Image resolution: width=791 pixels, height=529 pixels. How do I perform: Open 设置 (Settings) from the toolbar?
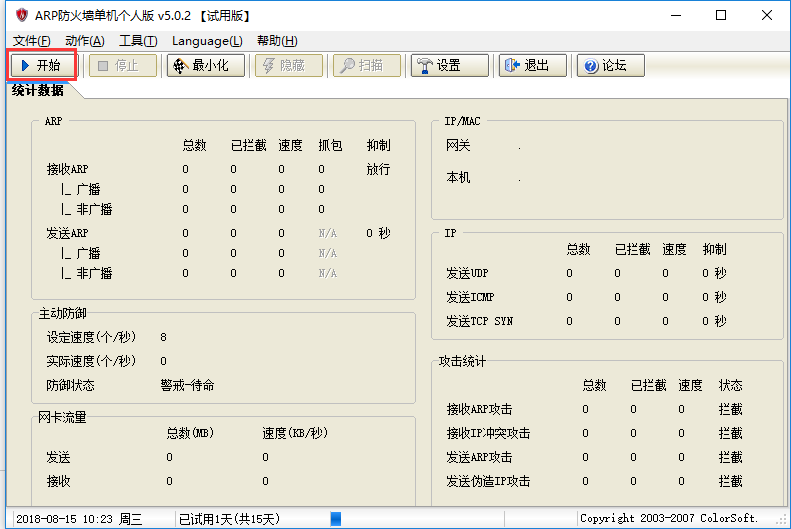tap(449, 66)
